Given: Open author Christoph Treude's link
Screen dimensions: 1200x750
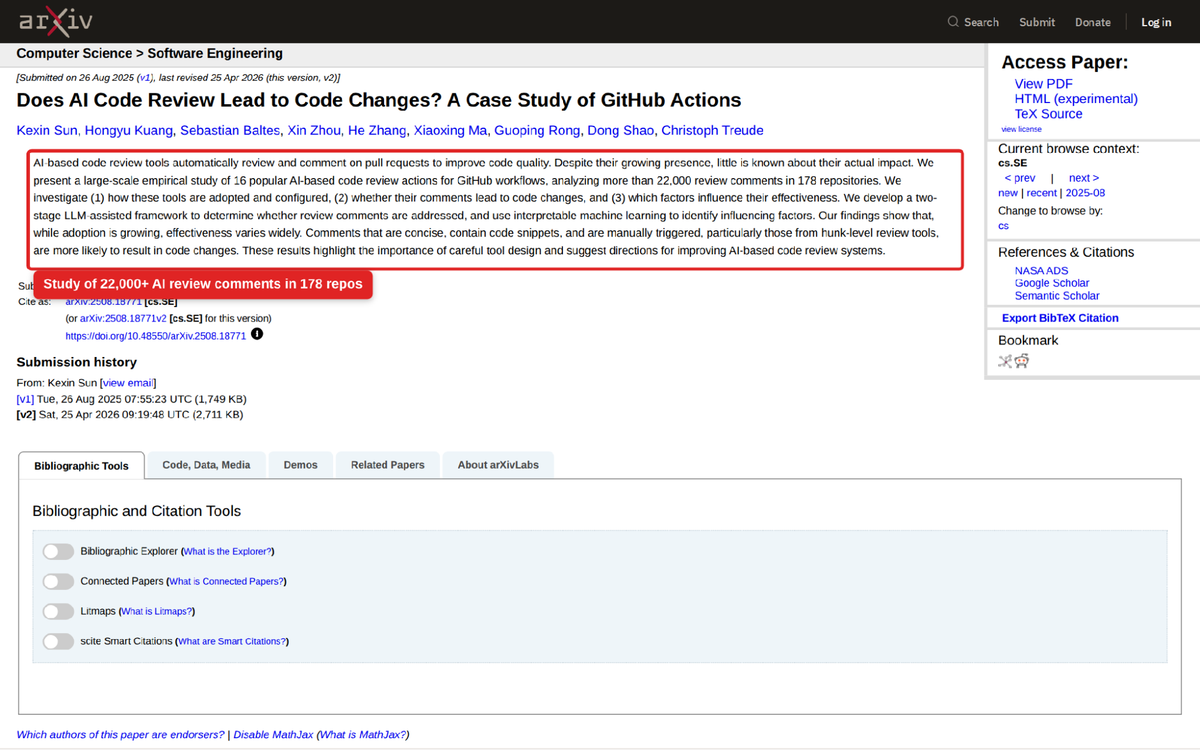Looking at the screenshot, I should click(712, 130).
